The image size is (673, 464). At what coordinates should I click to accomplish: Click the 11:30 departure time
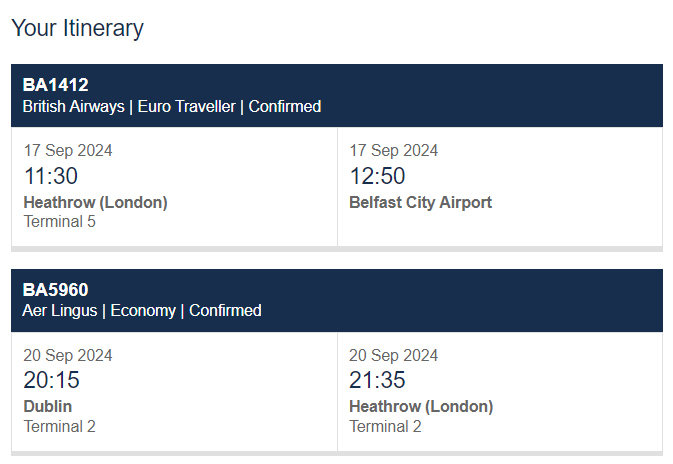51,176
